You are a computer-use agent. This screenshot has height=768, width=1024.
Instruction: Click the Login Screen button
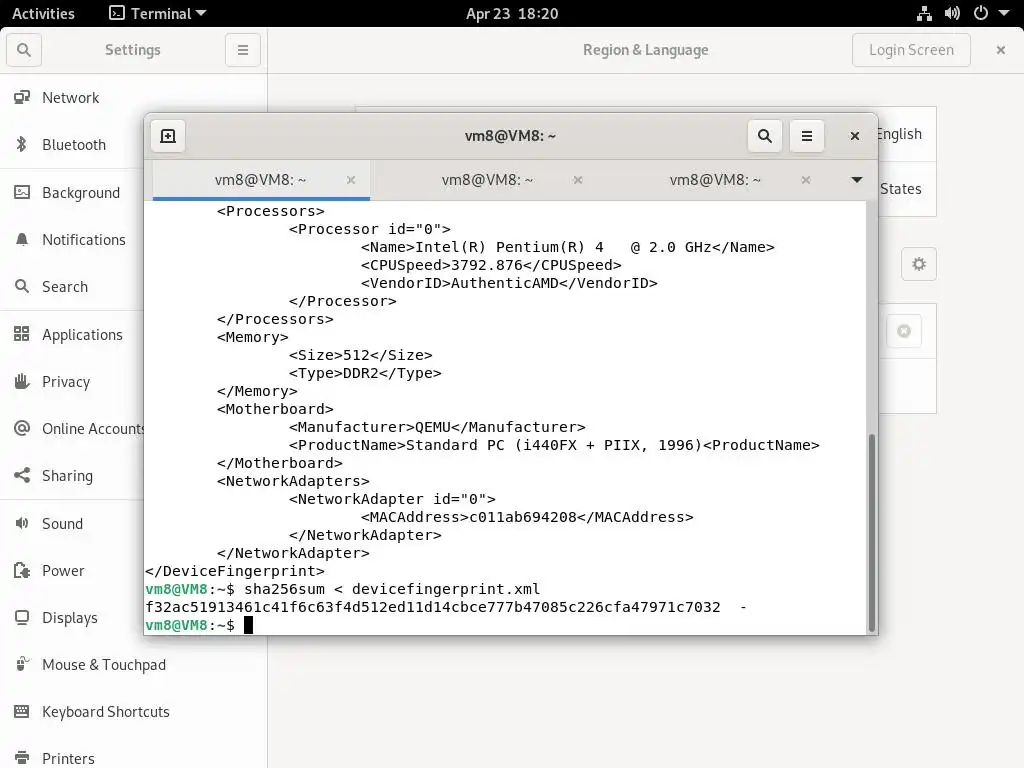tap(911, 50)
